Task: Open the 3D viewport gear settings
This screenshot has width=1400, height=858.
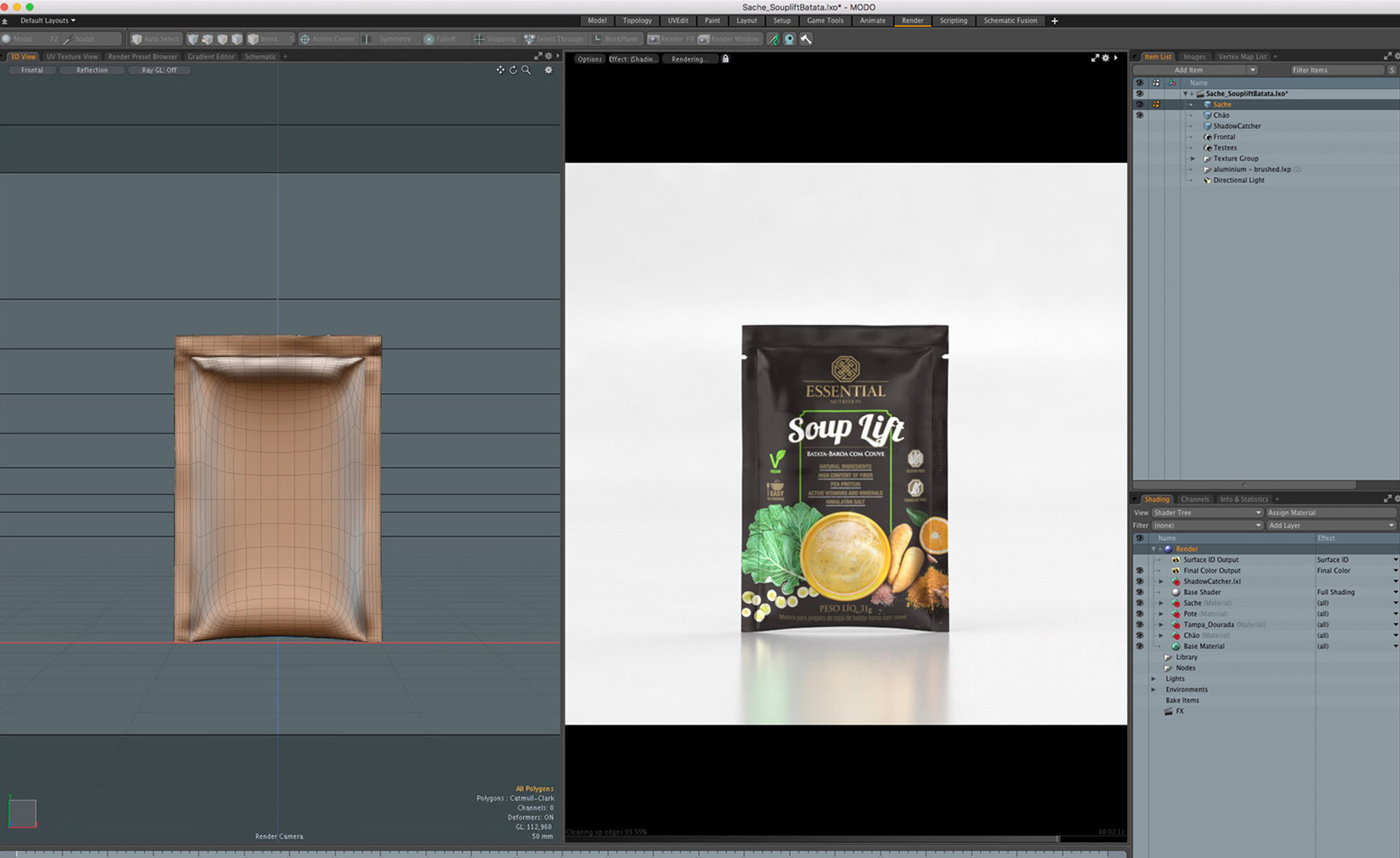Action: 548,70
